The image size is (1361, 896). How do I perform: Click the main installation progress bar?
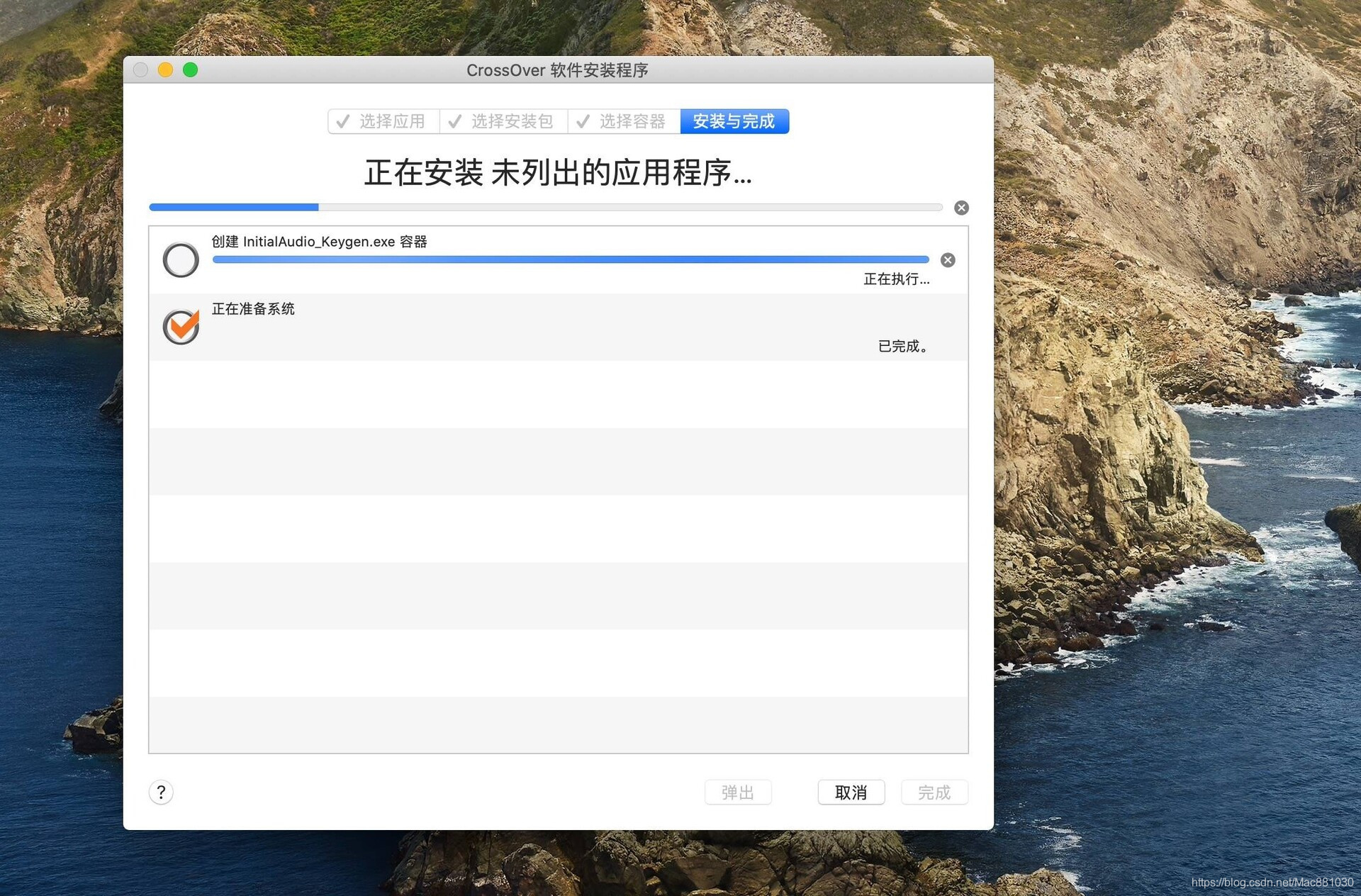click(545, 208)
